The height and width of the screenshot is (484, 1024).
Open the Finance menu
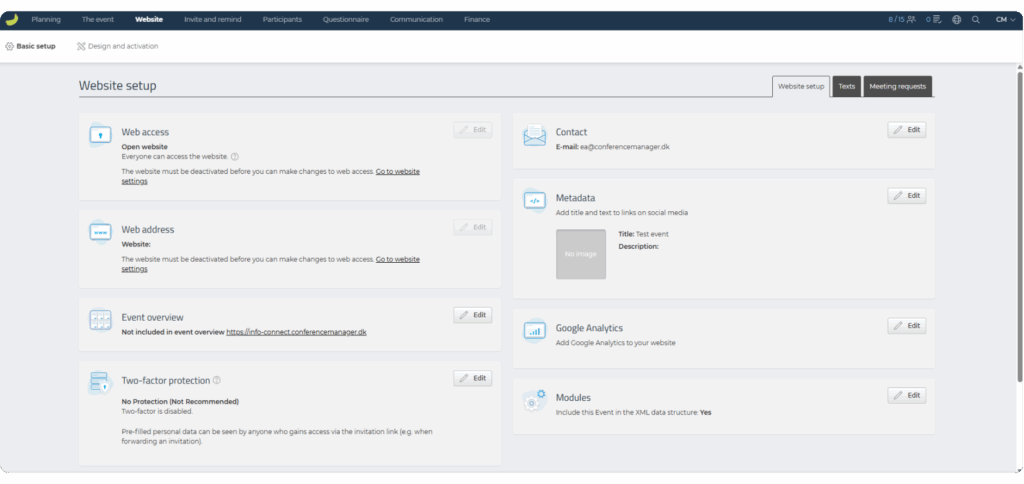tap(476, 19)
